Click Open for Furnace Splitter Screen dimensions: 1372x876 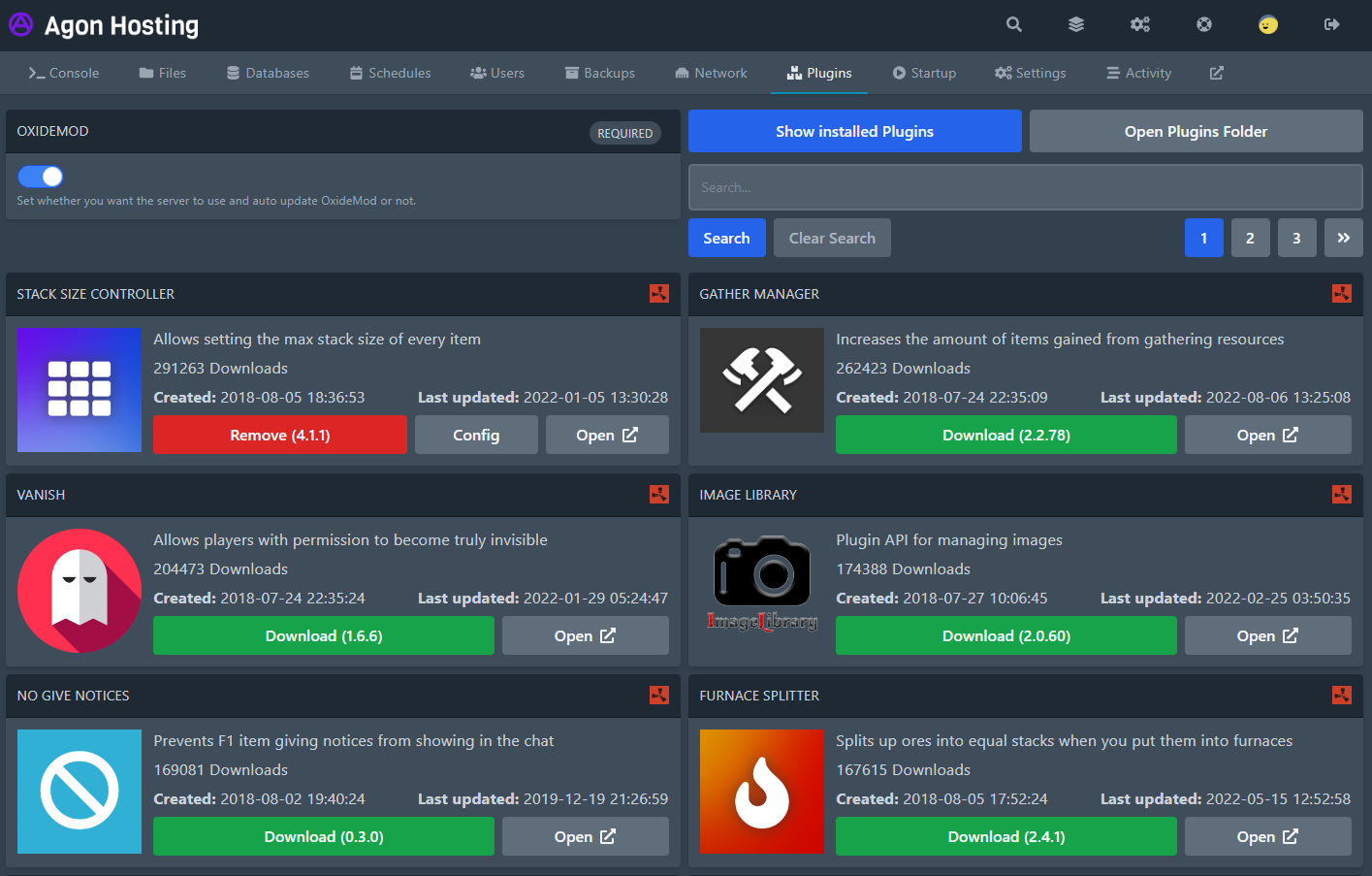pyautogui.click(x=1268, y=836)
